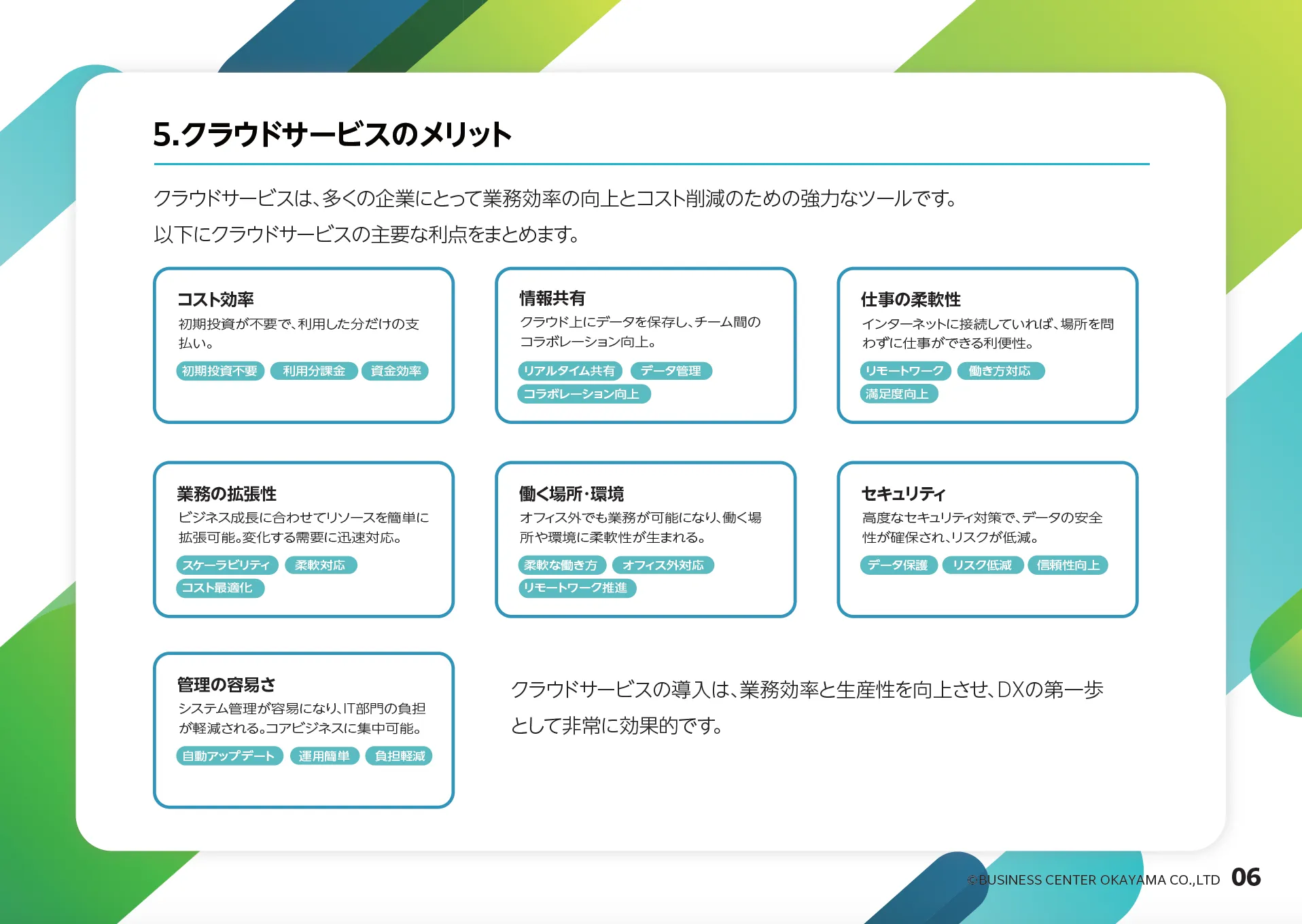Select the 仕事の柔軟性 card title
This screenshot has height=924, width=1302.
pyautogui.click(x=911, y=300)
